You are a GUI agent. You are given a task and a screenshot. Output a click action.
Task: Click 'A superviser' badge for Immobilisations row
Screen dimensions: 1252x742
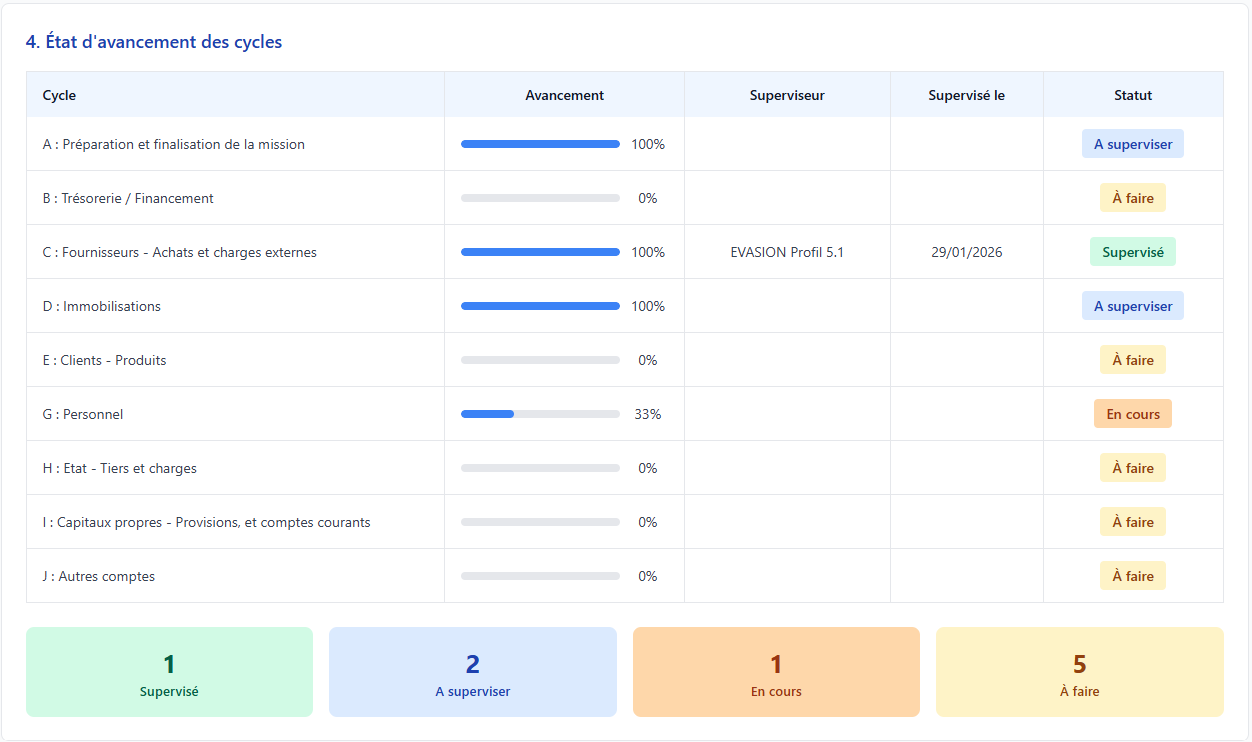[x=1133, y=306]
